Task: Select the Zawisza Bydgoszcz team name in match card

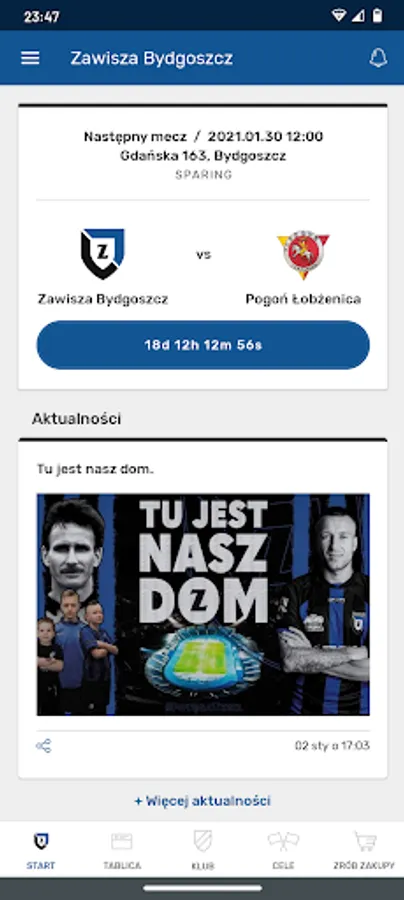Action: (x=103, y=299)
